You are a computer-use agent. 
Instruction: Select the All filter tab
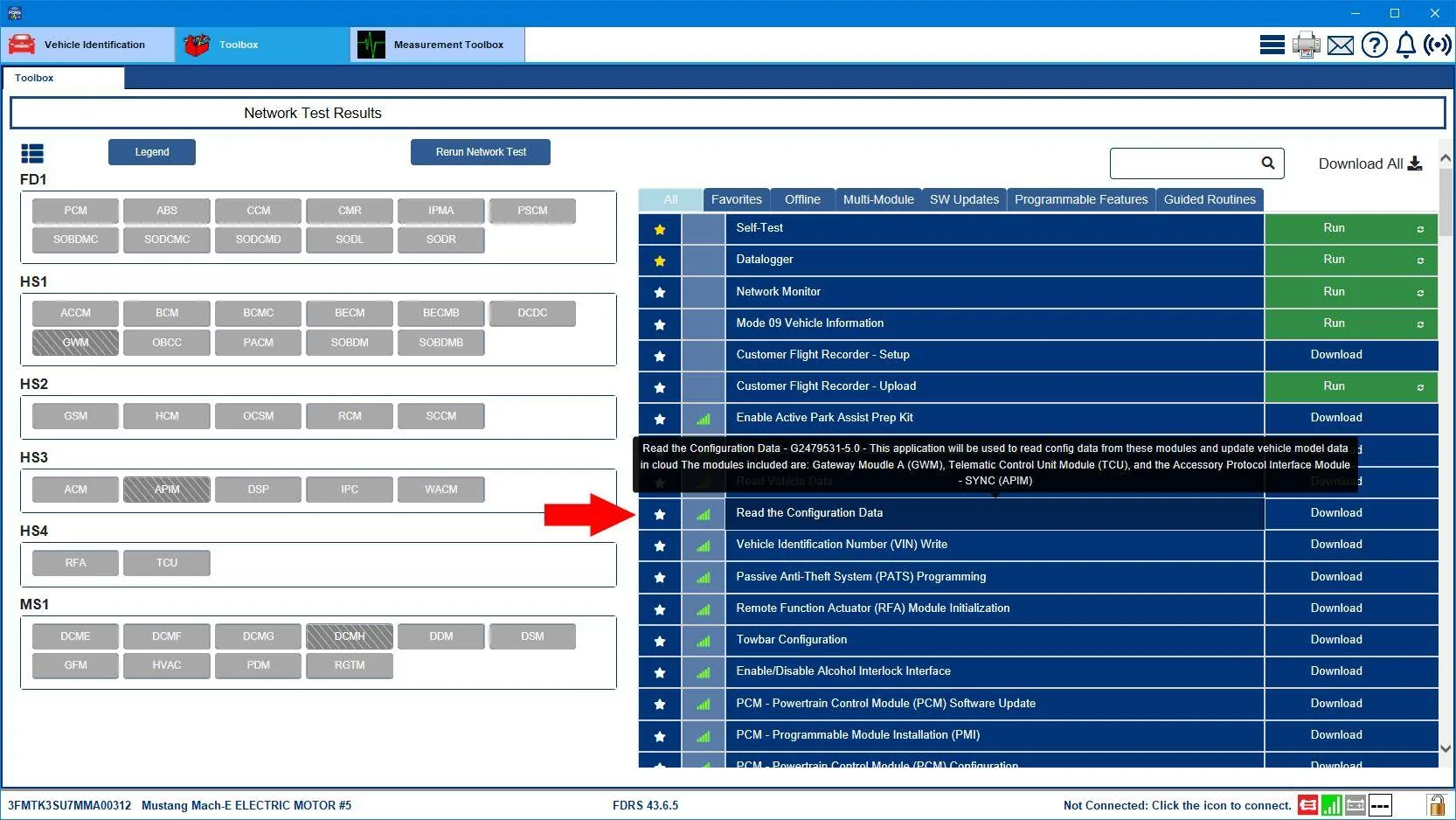coord(670,199)
